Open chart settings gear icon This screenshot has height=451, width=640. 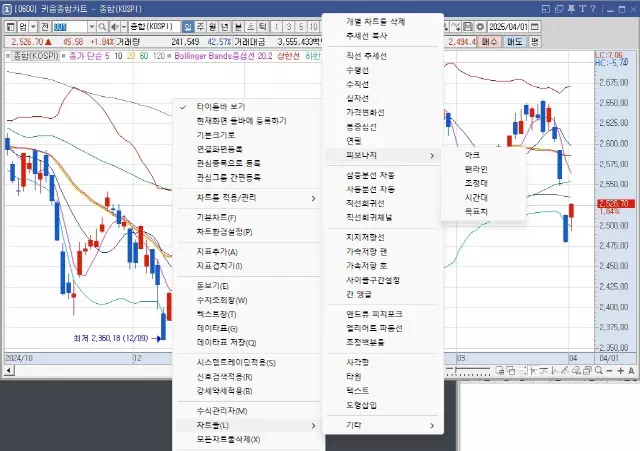[x=480, y=27]
